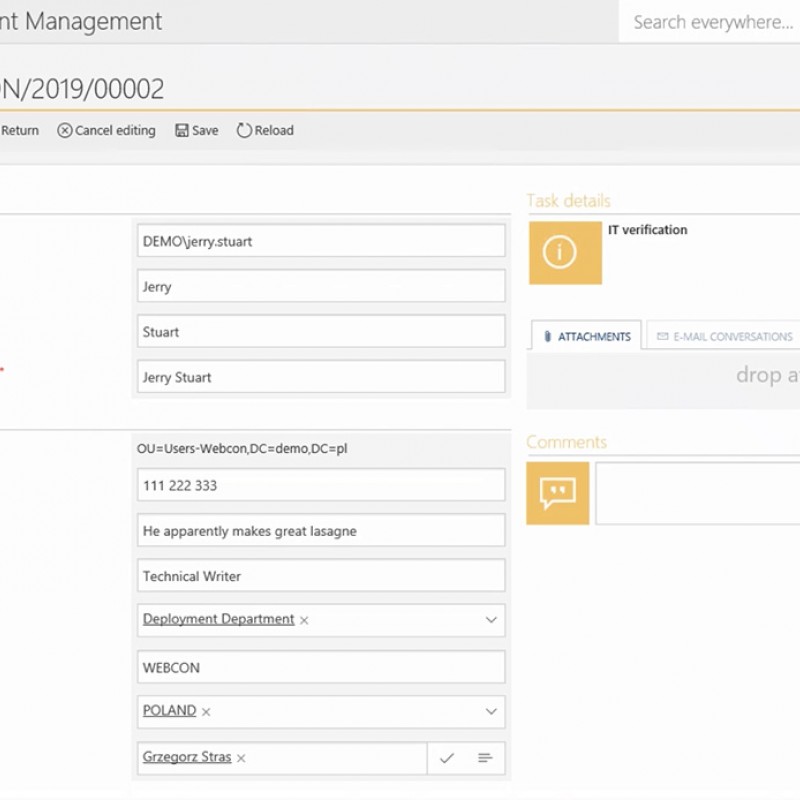Open the E-MAIL CONVERSATIONS tab
The image size is (800, 800).
724,337
